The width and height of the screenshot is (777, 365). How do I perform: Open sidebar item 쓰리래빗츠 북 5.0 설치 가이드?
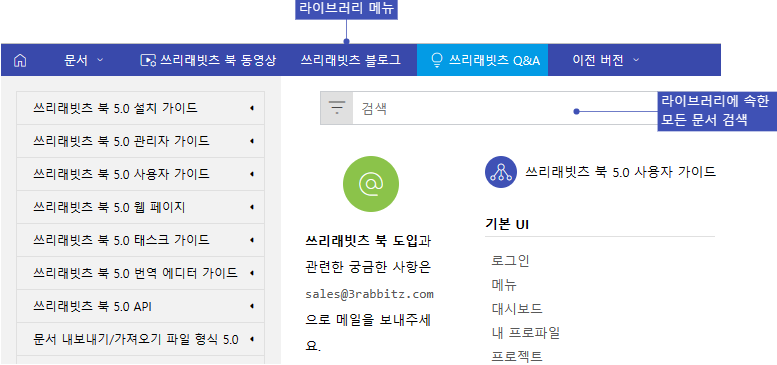140,108
